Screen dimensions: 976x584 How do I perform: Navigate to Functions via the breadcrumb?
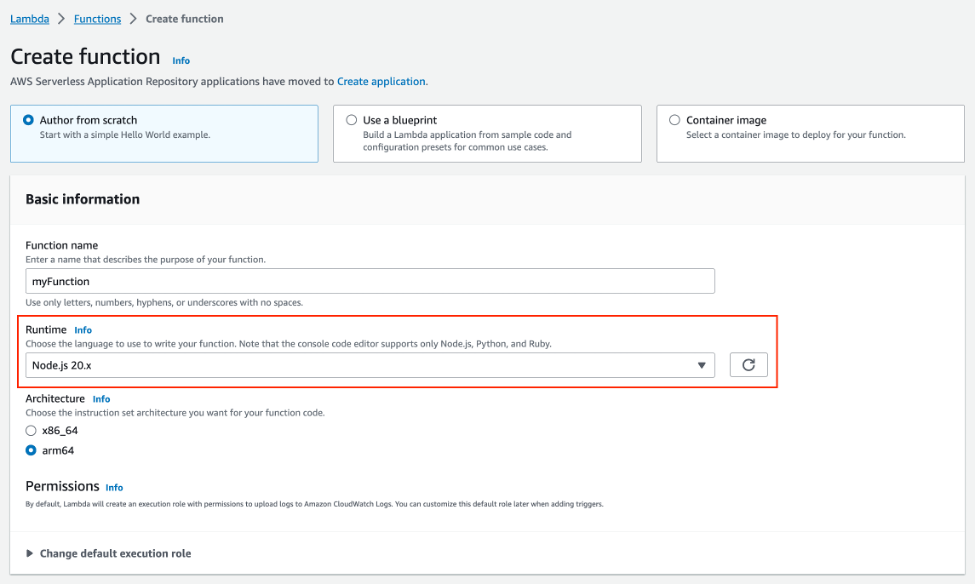pyautogui.click(x=97, y=18)
